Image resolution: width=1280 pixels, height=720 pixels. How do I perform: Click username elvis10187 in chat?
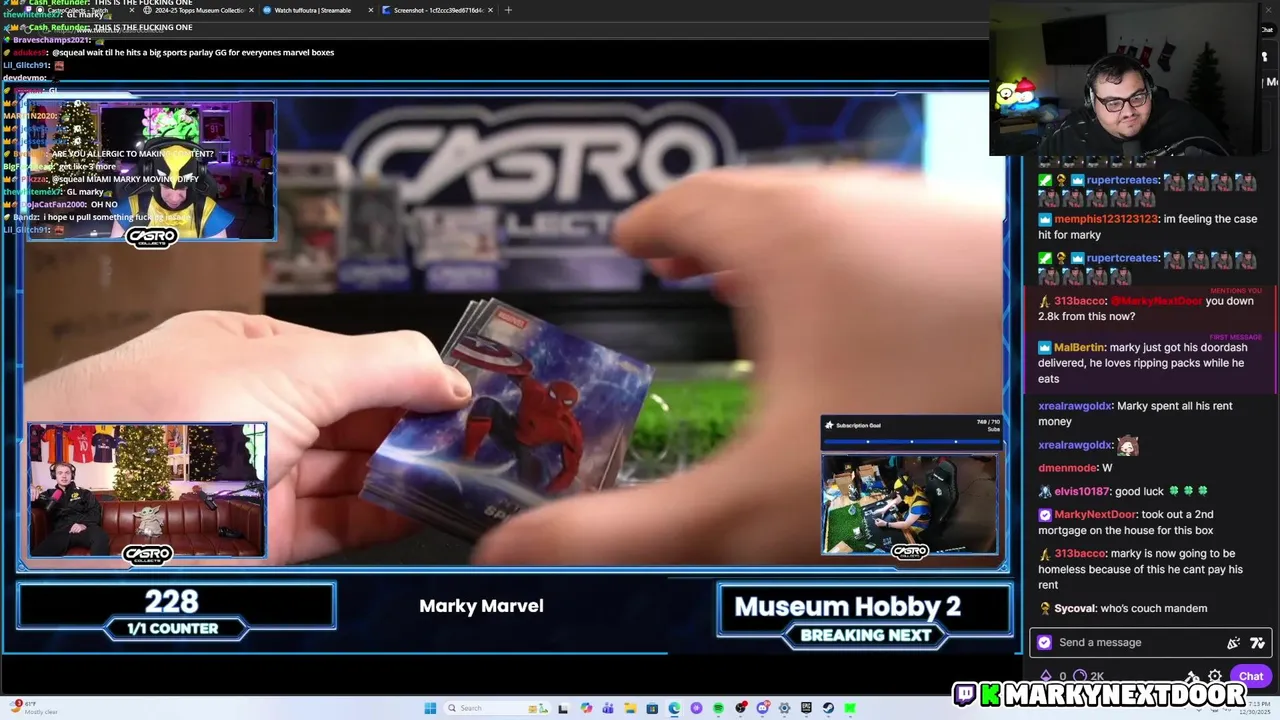(1081, 492)
